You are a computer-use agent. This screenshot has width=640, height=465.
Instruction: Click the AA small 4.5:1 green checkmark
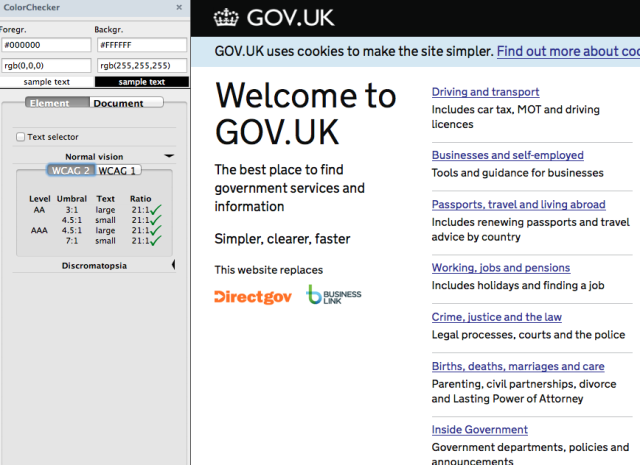coord(156,220)
